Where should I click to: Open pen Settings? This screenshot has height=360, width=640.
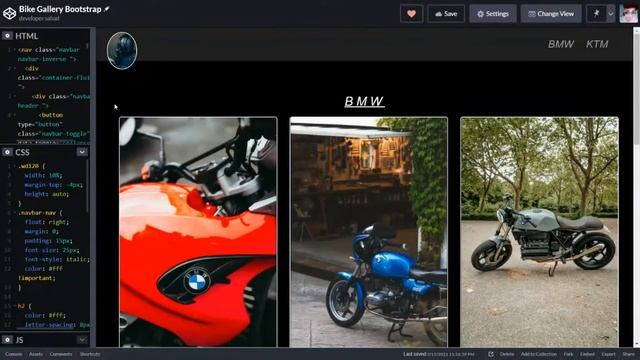(493, 14)
